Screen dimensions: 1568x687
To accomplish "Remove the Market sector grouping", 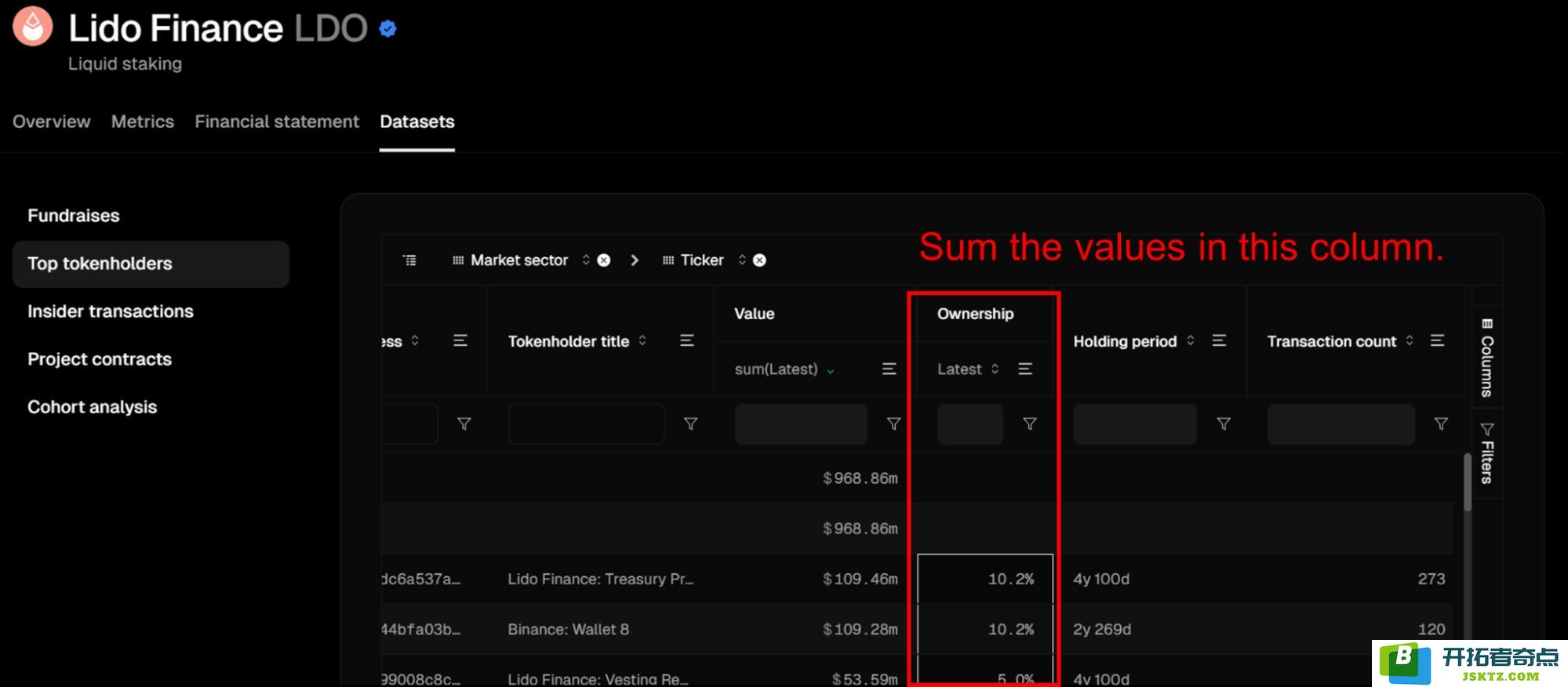I will [x=604, y=260].
